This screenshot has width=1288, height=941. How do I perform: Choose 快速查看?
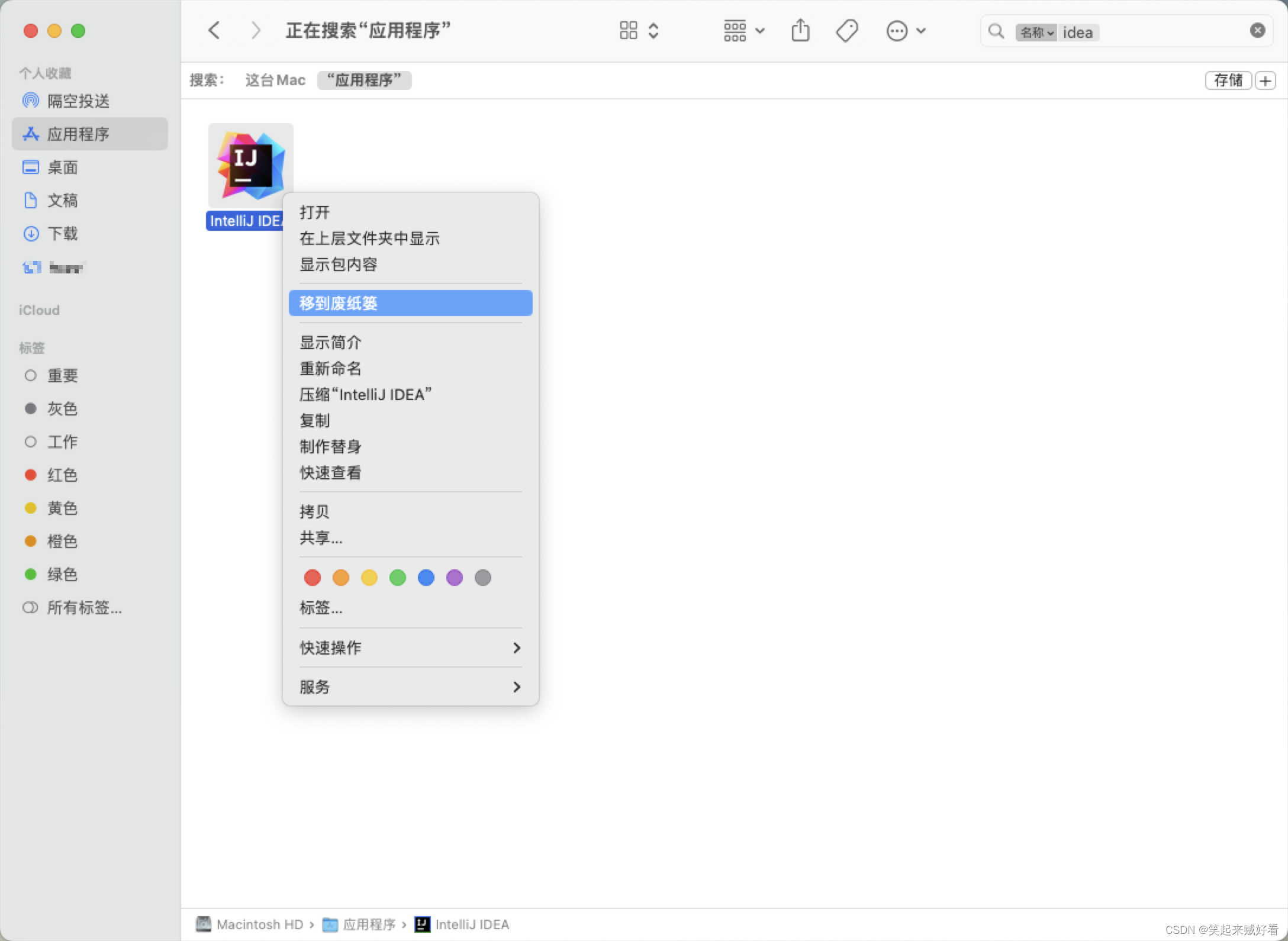[x=411, y=473]
